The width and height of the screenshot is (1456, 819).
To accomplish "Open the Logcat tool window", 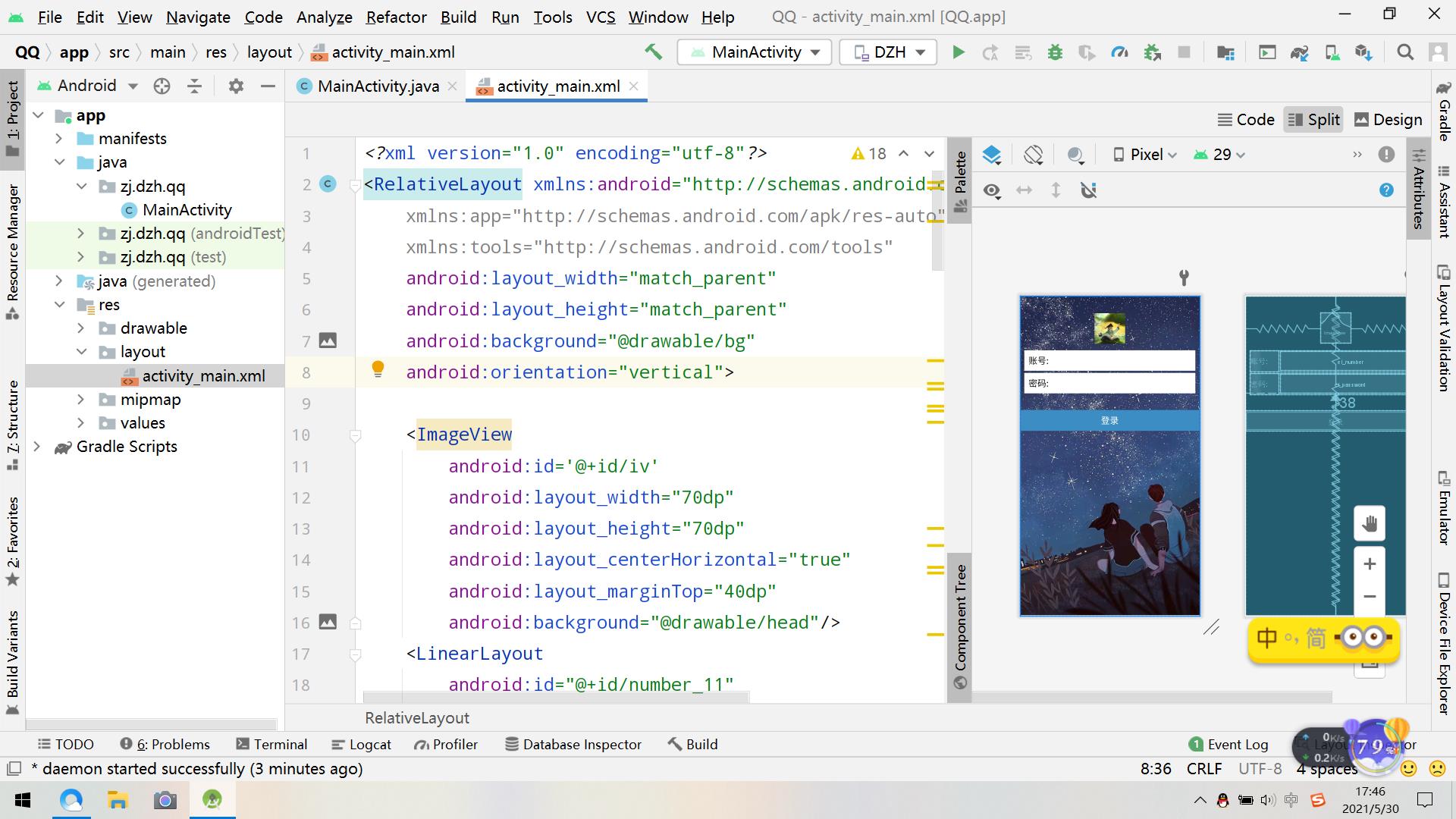I will [x=362, y=745].
